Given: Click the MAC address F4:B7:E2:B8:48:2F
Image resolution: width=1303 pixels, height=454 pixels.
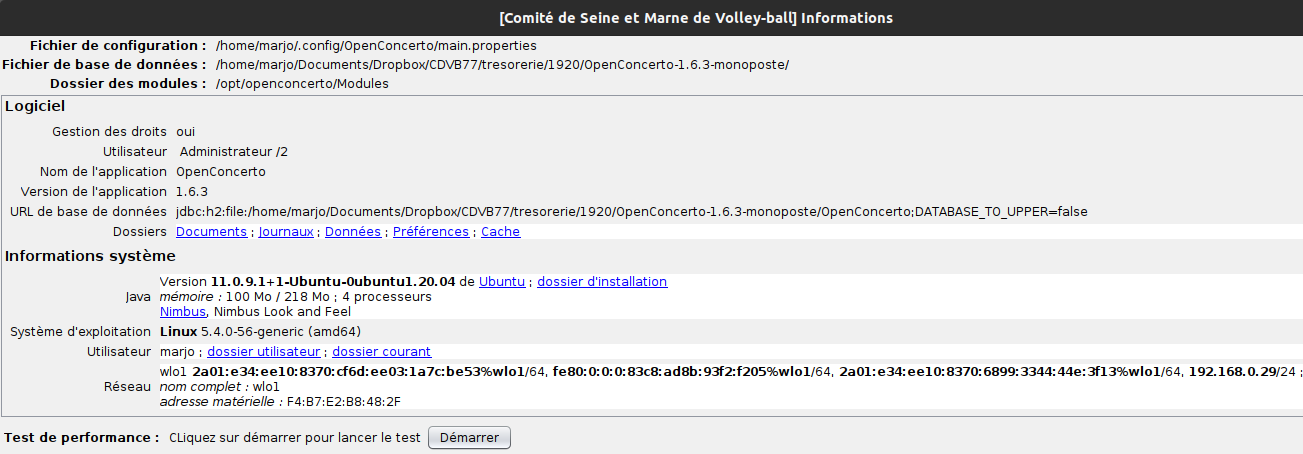Looking at the screenshot, I should pos(346,402).
